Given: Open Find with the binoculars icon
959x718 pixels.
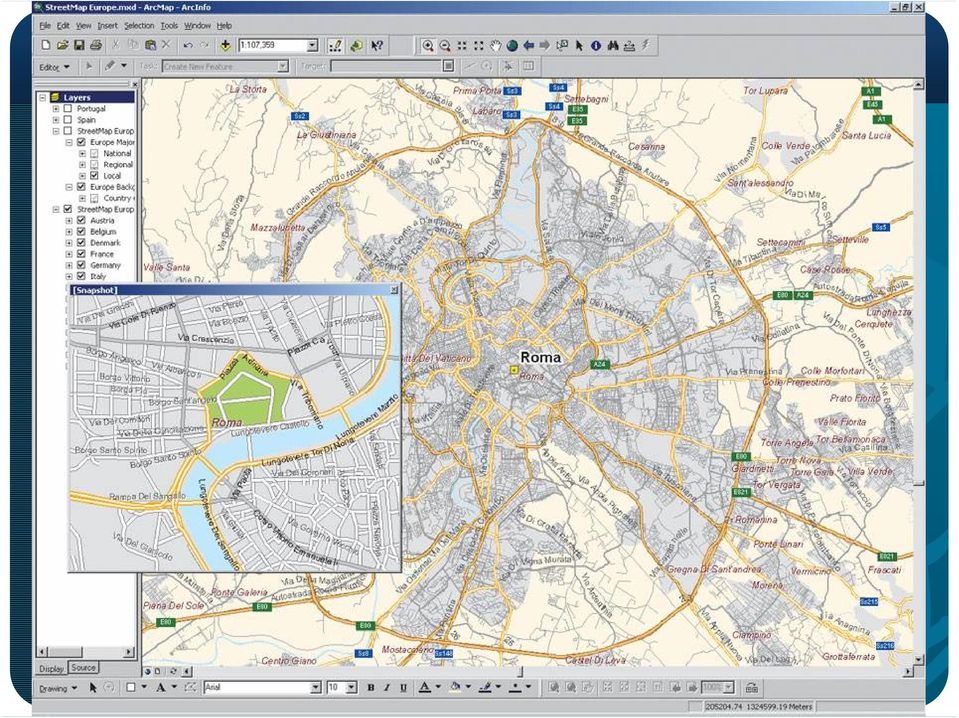Looking at the screenshot, I should click(612, 45).
